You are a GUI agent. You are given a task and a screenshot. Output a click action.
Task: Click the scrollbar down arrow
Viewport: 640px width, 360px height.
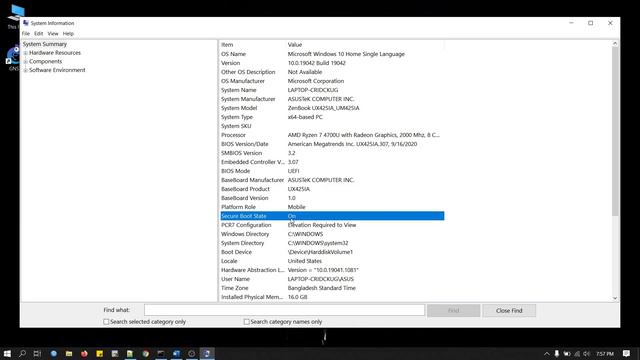[x=615, y=298]
